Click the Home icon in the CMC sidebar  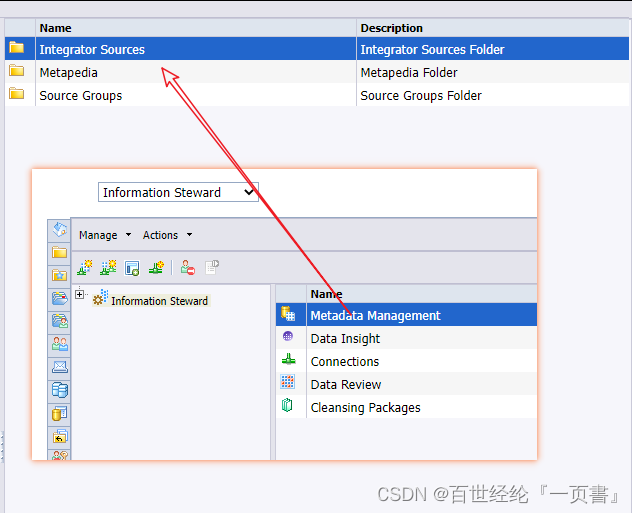[x=60, y=230]
